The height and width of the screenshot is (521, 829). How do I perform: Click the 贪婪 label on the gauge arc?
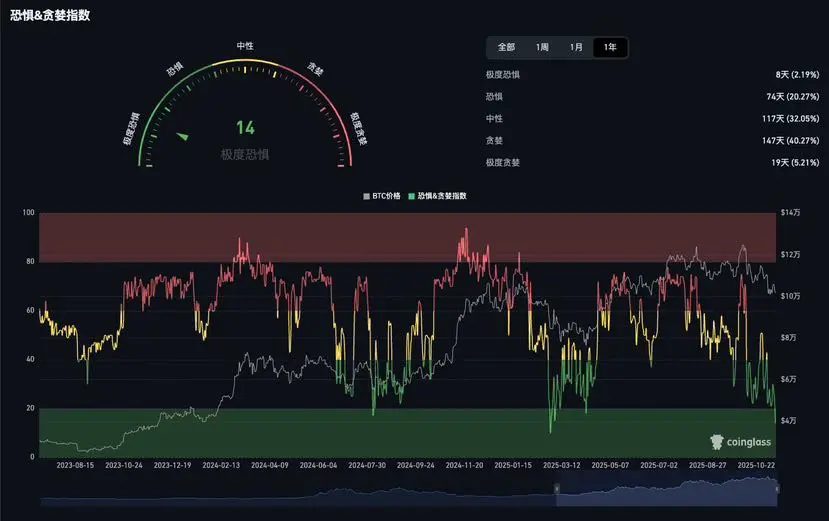pos(315,69)
